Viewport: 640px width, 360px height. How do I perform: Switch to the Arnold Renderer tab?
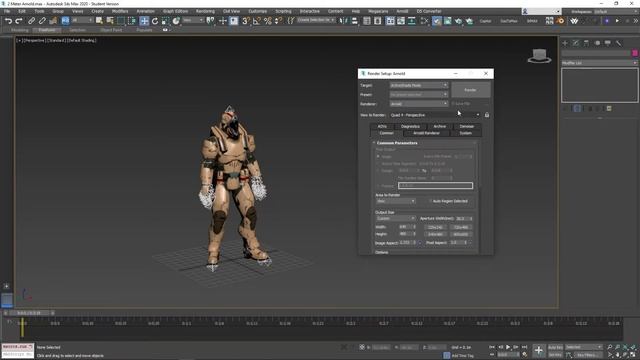pyautogui.click(x=427, y=133)
